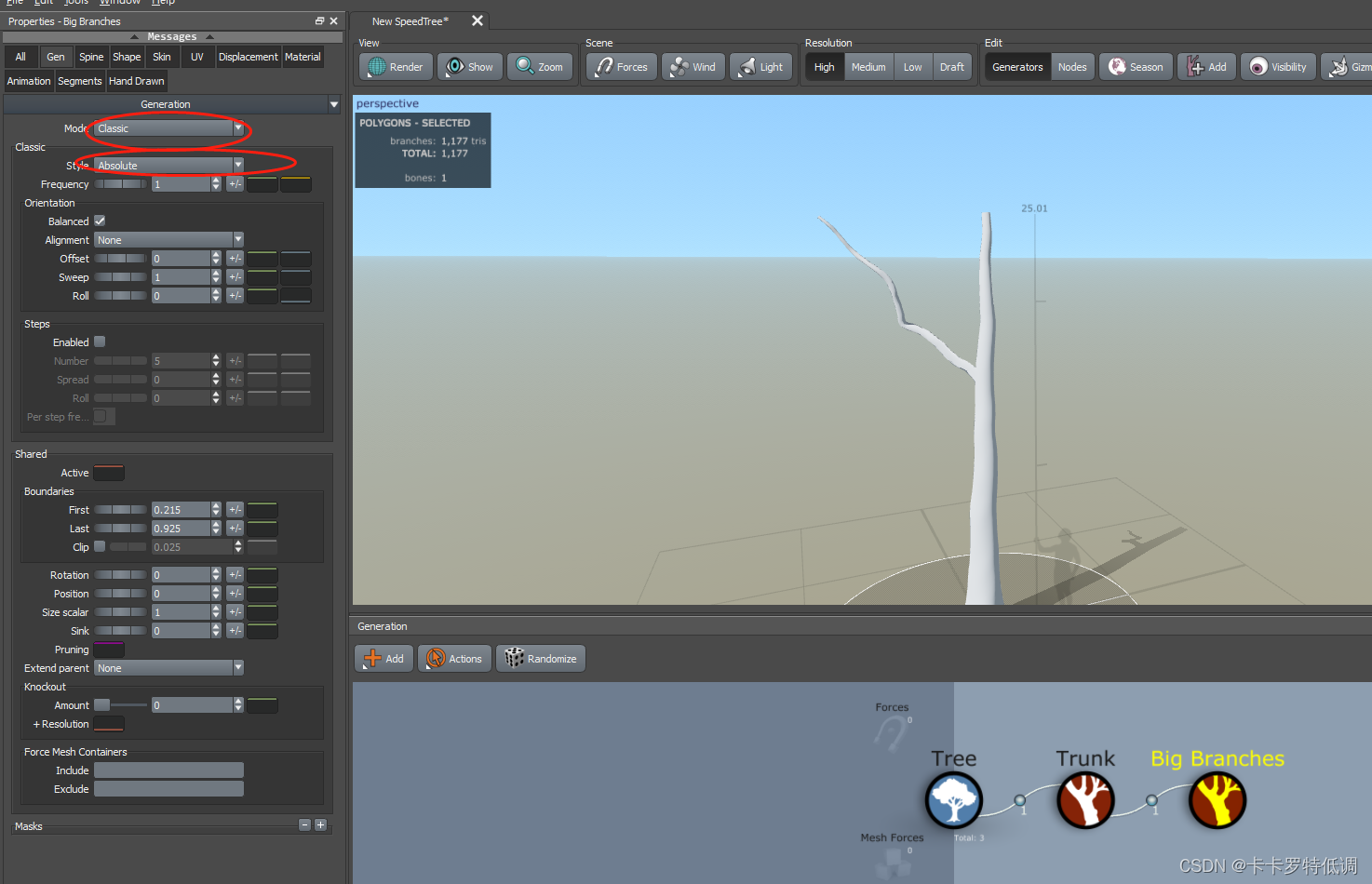This screenshot has height=884, width=1372.
Task: Click the Knockout Amount stepper
Action: tap(238, 705)
